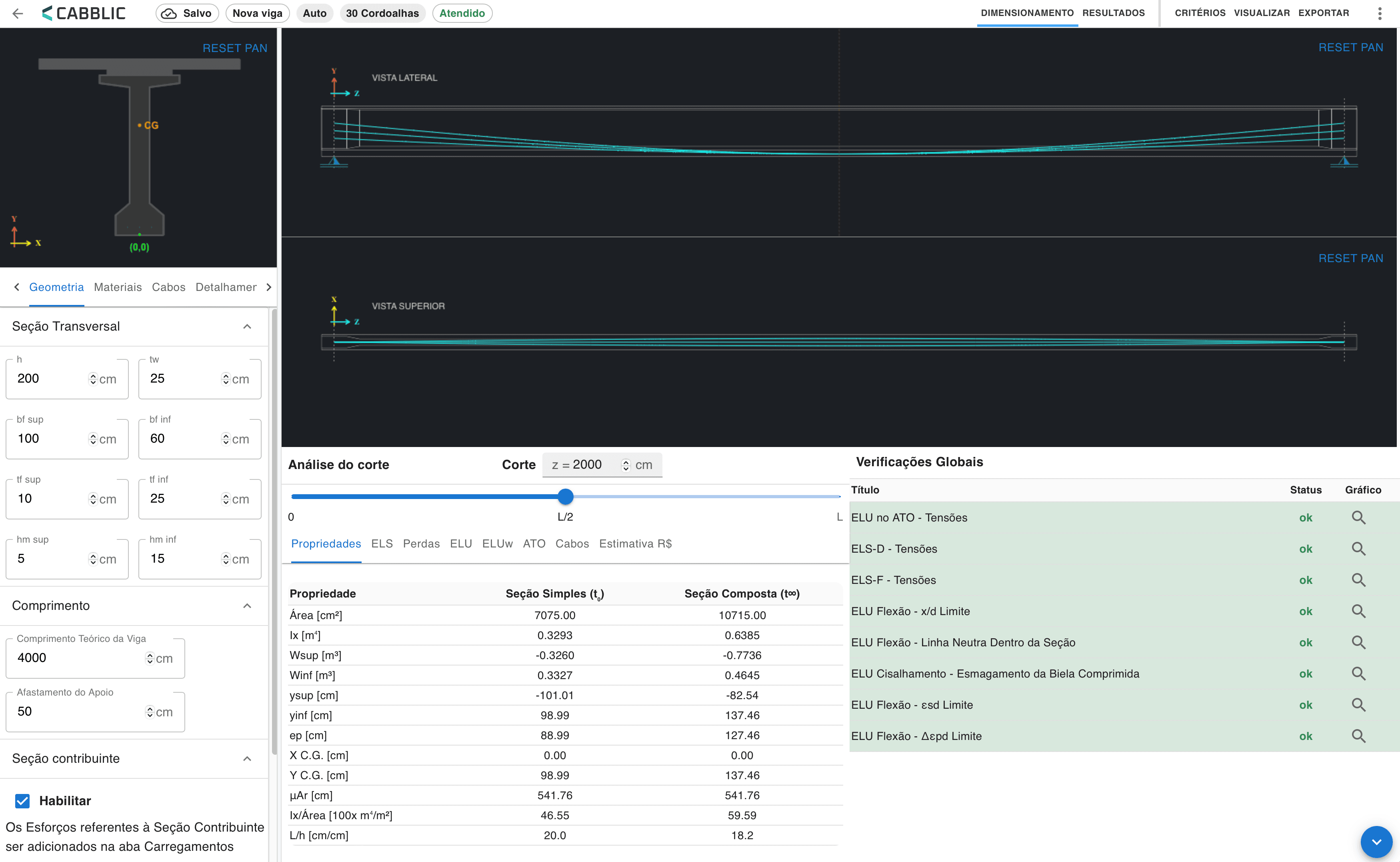Click EXPORTAR in top navigation
1400x862 pixels.
point(1324,13)
